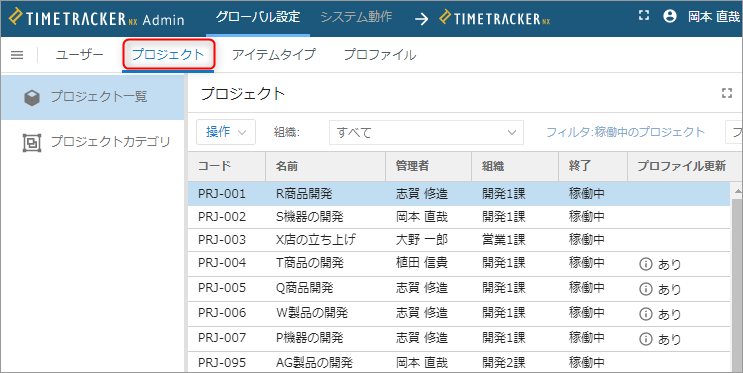743x373 pixels.
Task: Click manager 岡本 直哉 in PRJ-002 row
Action: coord(422,217)
